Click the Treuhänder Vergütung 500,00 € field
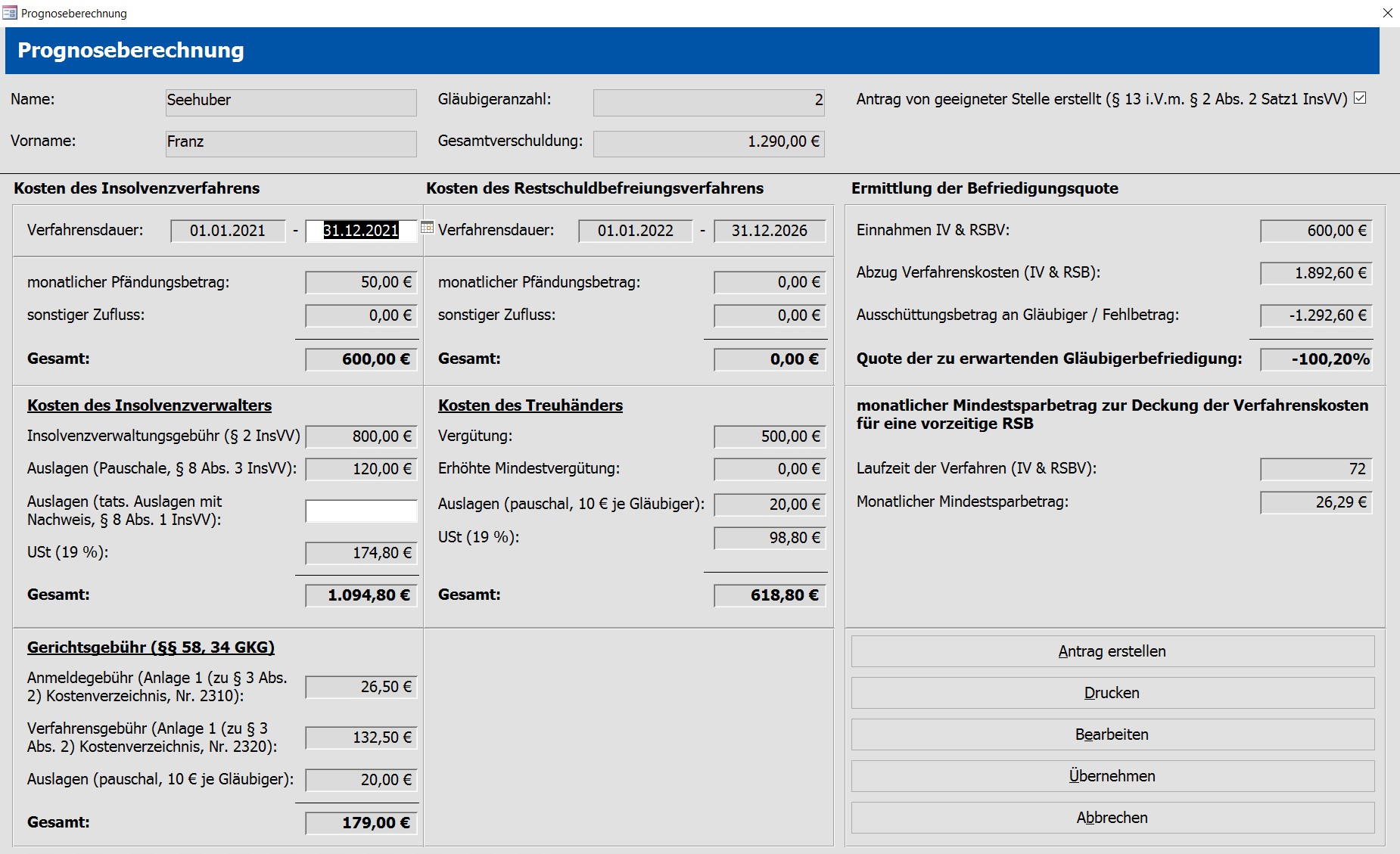This screenshot has height=854, width=1400. (x=770, y=436)
